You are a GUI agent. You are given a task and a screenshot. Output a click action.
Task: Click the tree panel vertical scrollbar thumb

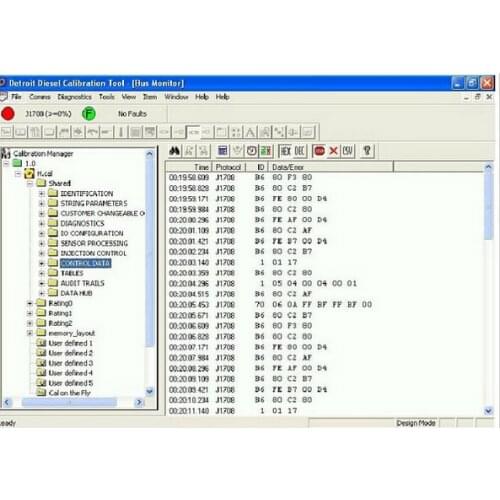pos(150,253)
